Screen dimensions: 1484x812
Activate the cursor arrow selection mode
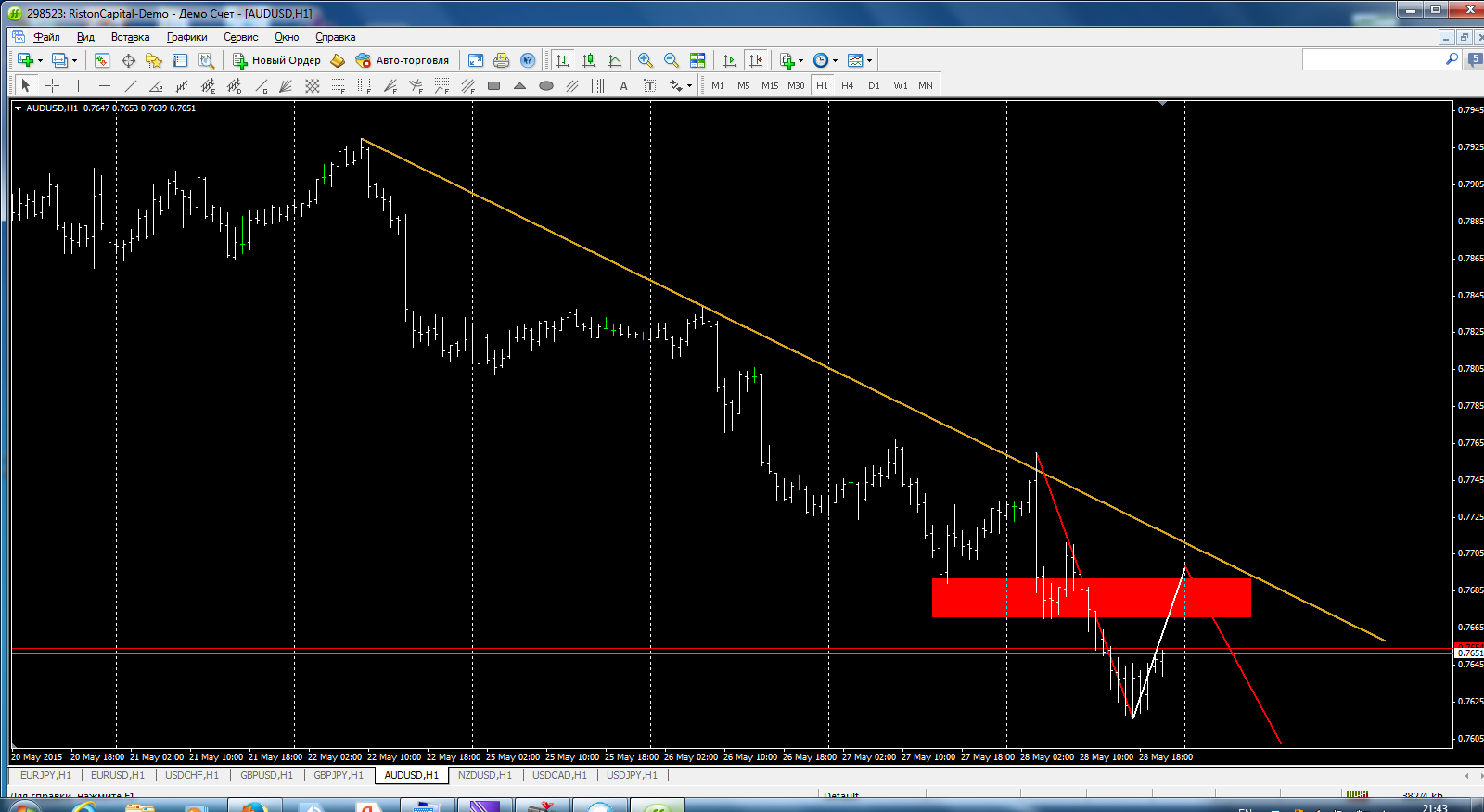coord(26,86)
